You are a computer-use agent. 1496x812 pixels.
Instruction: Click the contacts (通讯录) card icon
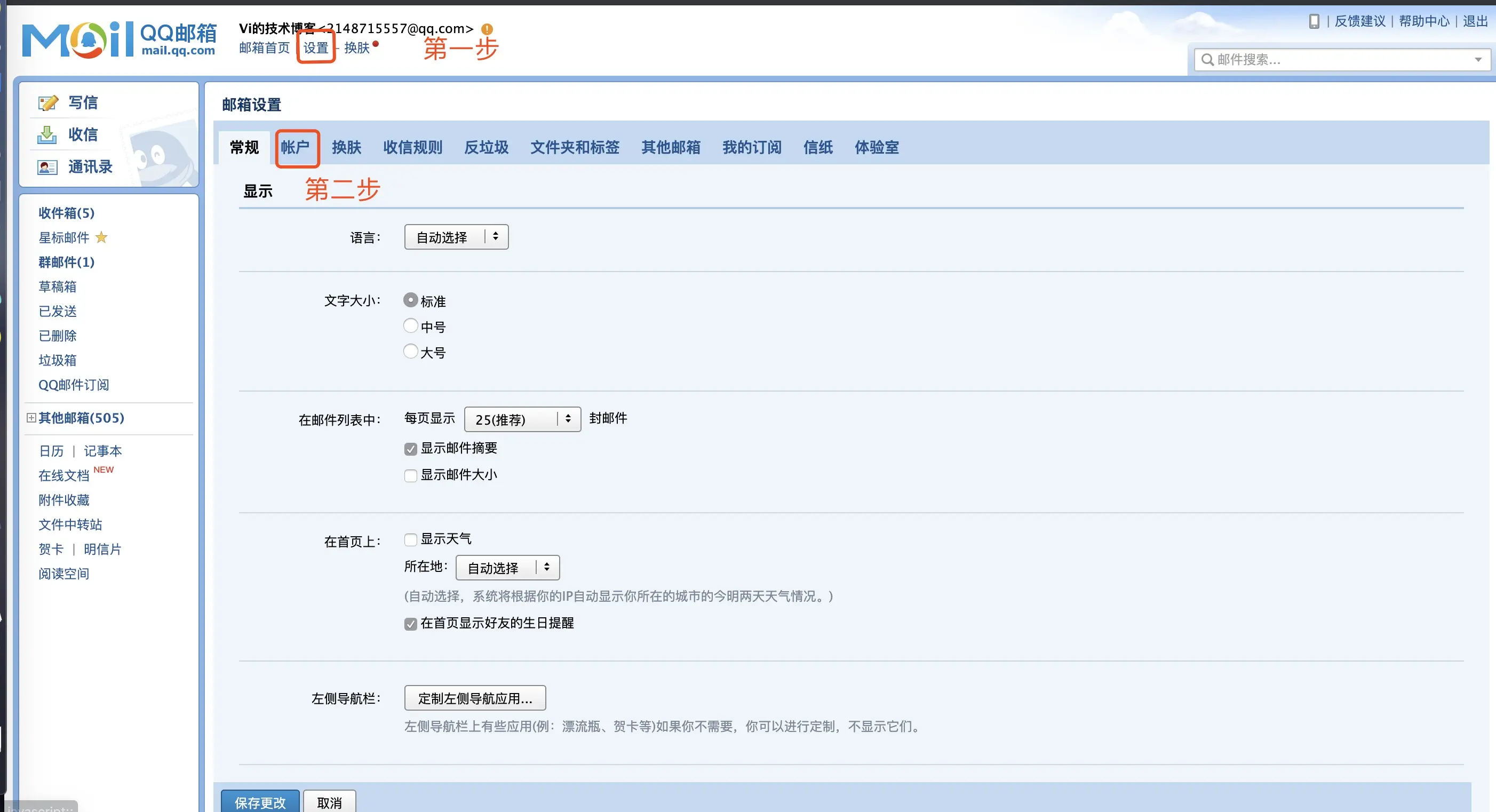pyautogui.click(x=47, y=168)
